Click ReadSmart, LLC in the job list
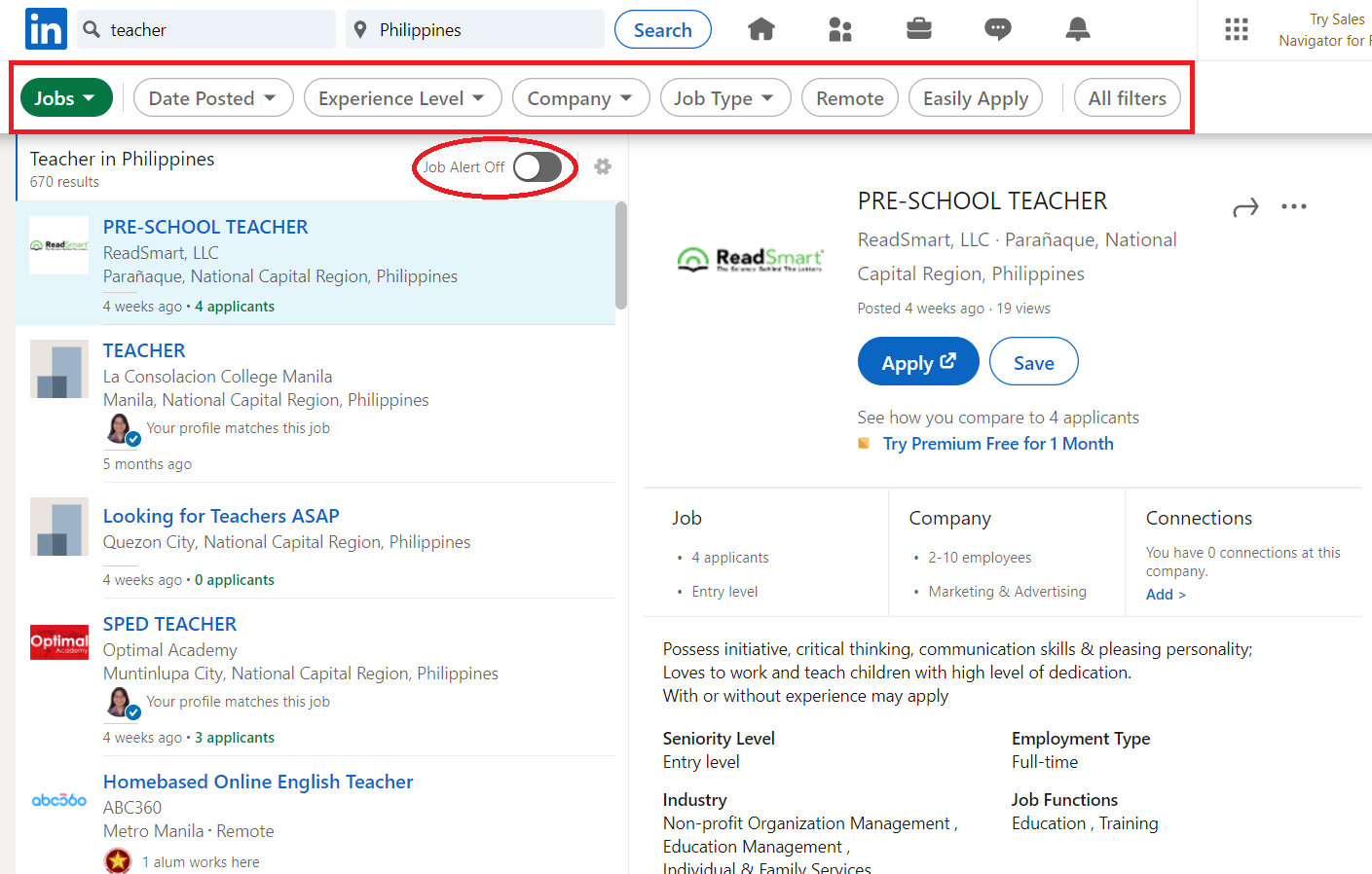Image resolution: width=1372 pixels, height=874 pixels. [x=161, y=253]
